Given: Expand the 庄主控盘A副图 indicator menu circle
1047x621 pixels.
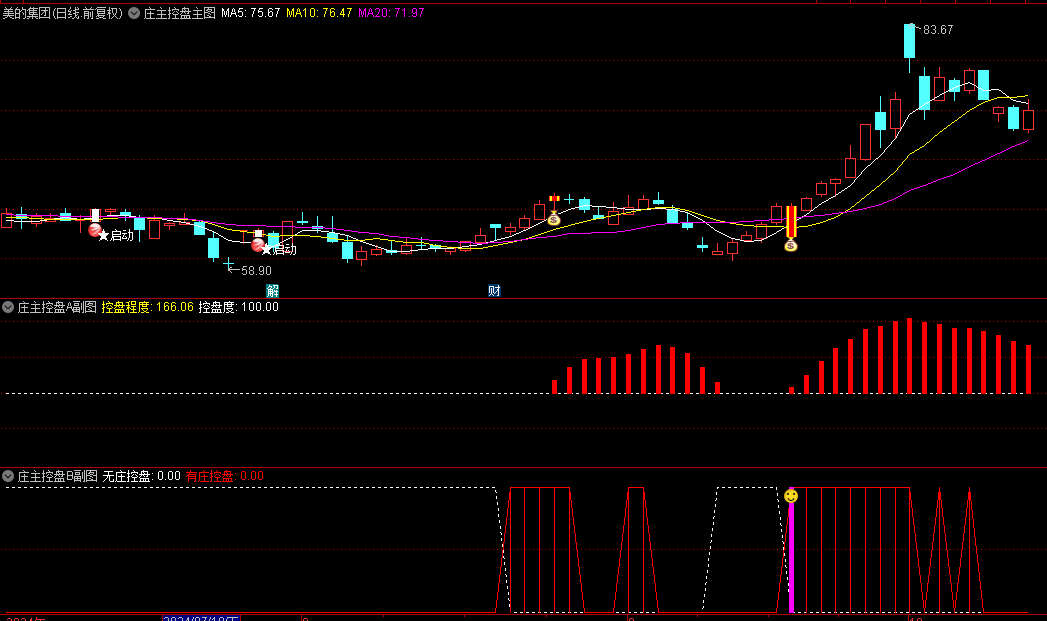Looking at the screenshot, I should tap(8, 307).
